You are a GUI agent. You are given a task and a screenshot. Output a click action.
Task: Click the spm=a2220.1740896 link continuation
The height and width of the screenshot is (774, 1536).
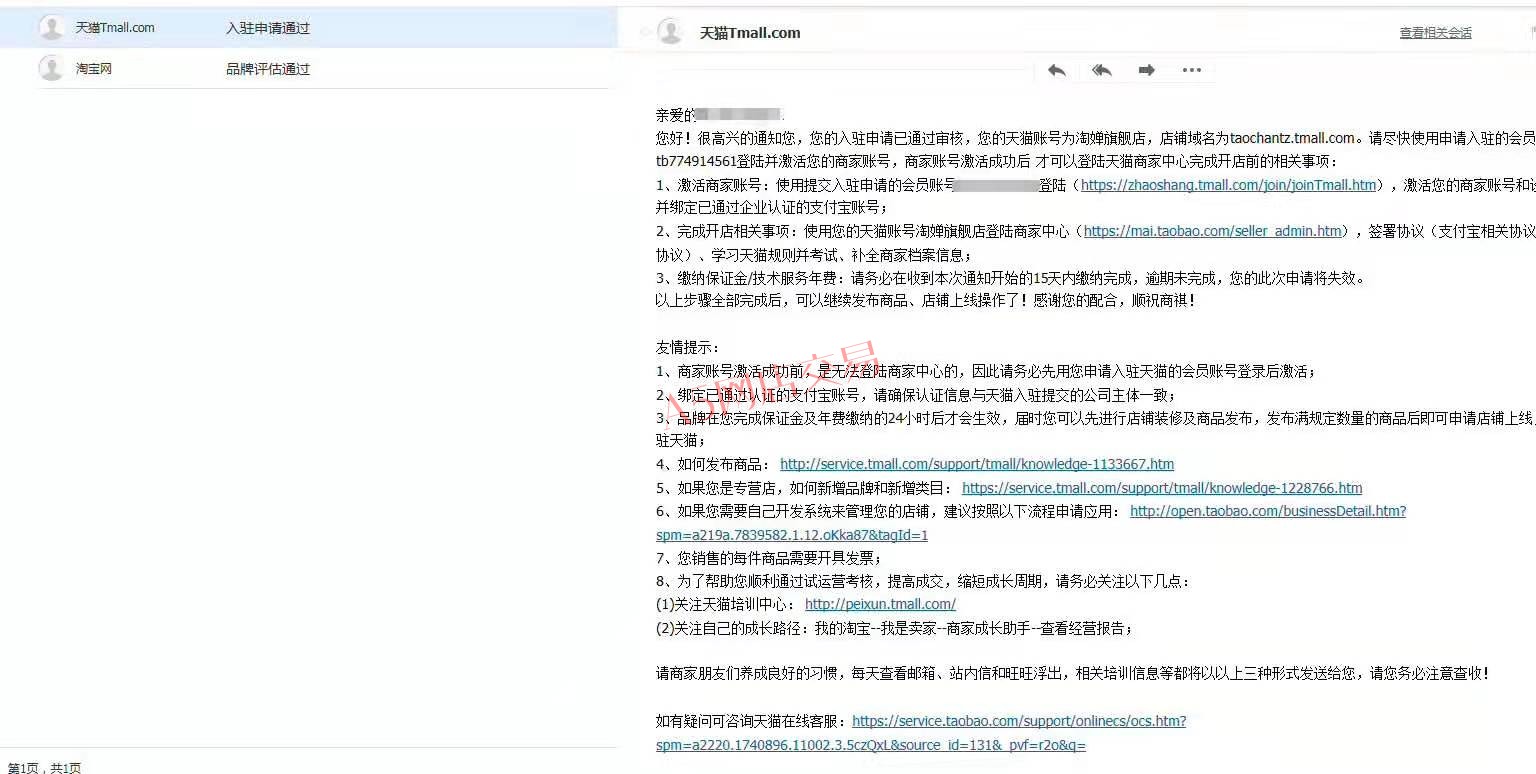(x=871, y=745)
